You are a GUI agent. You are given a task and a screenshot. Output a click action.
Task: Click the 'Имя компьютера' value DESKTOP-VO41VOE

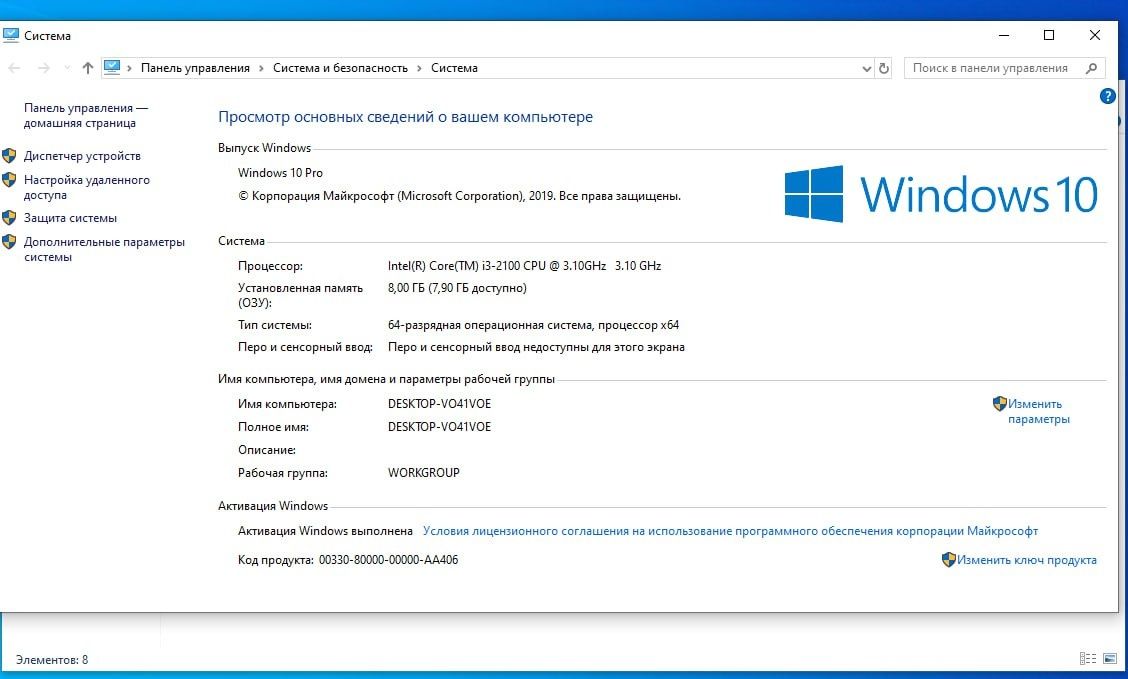click(440, 404)
